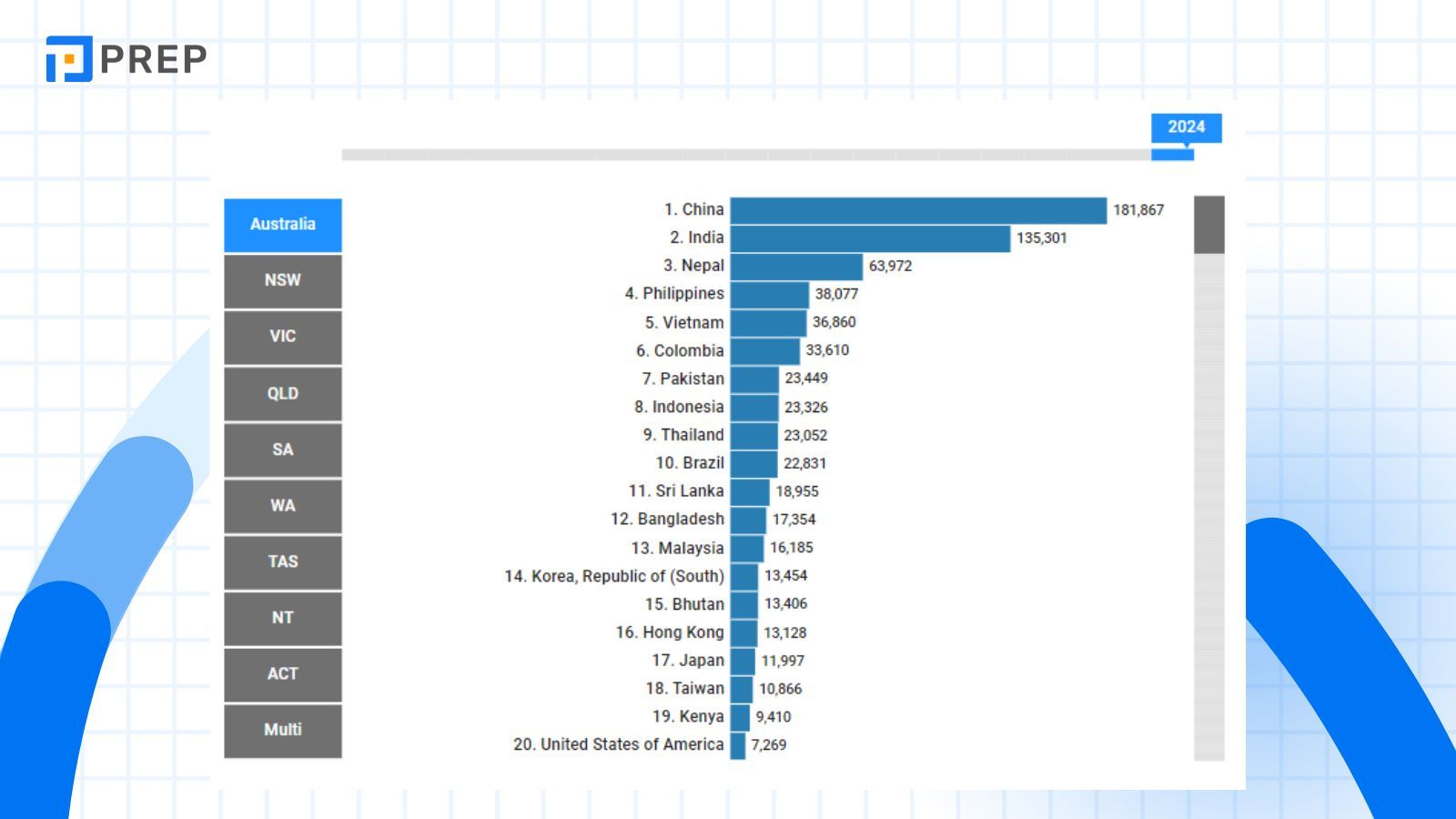Open the VIC tab
1456x819 pixels.
point(283,338)
